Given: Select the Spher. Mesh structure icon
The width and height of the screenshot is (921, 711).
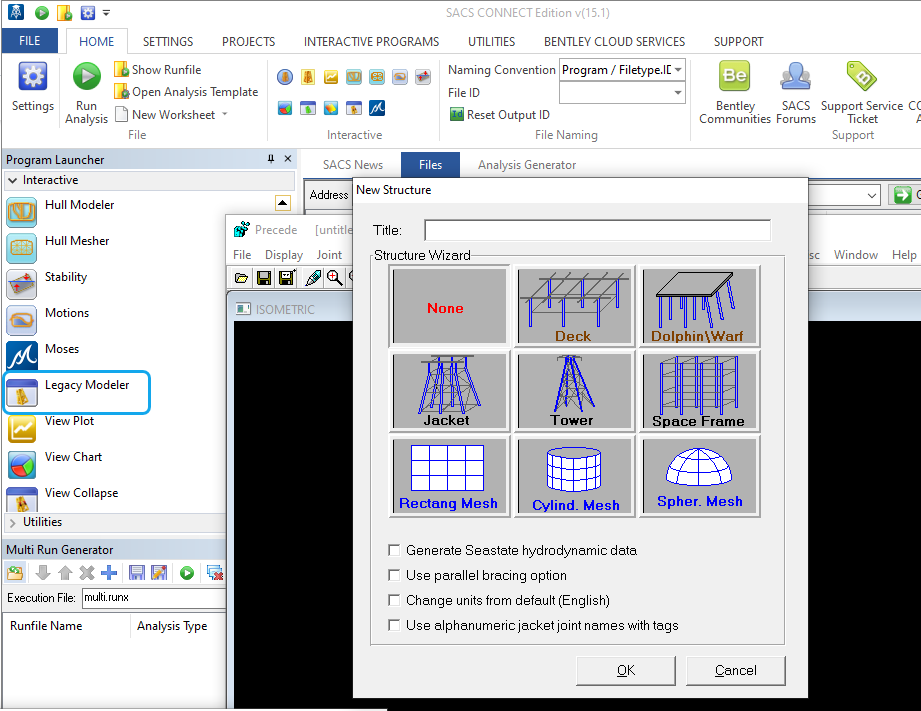Looking at the screenshot, I should (x=699, y=475).
